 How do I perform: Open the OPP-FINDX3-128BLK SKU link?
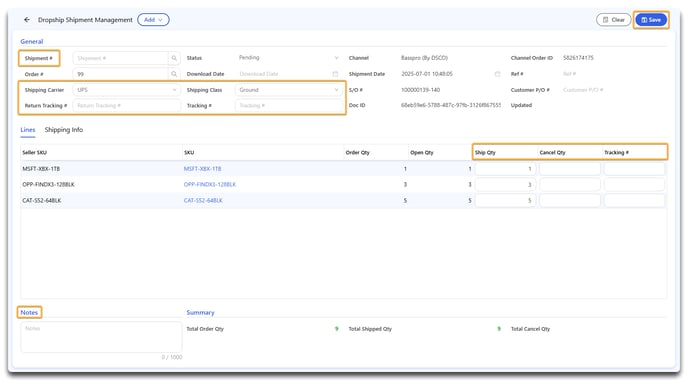pos(210,185)
